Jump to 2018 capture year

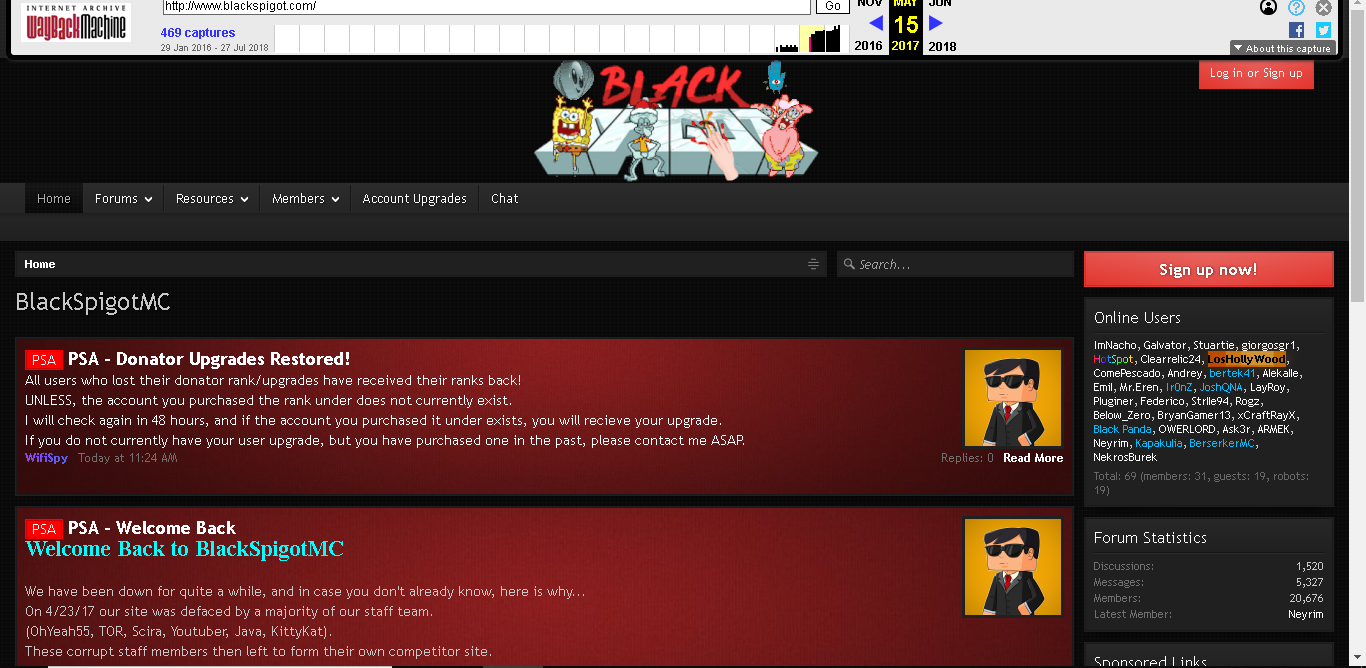[x=942, y=46]
